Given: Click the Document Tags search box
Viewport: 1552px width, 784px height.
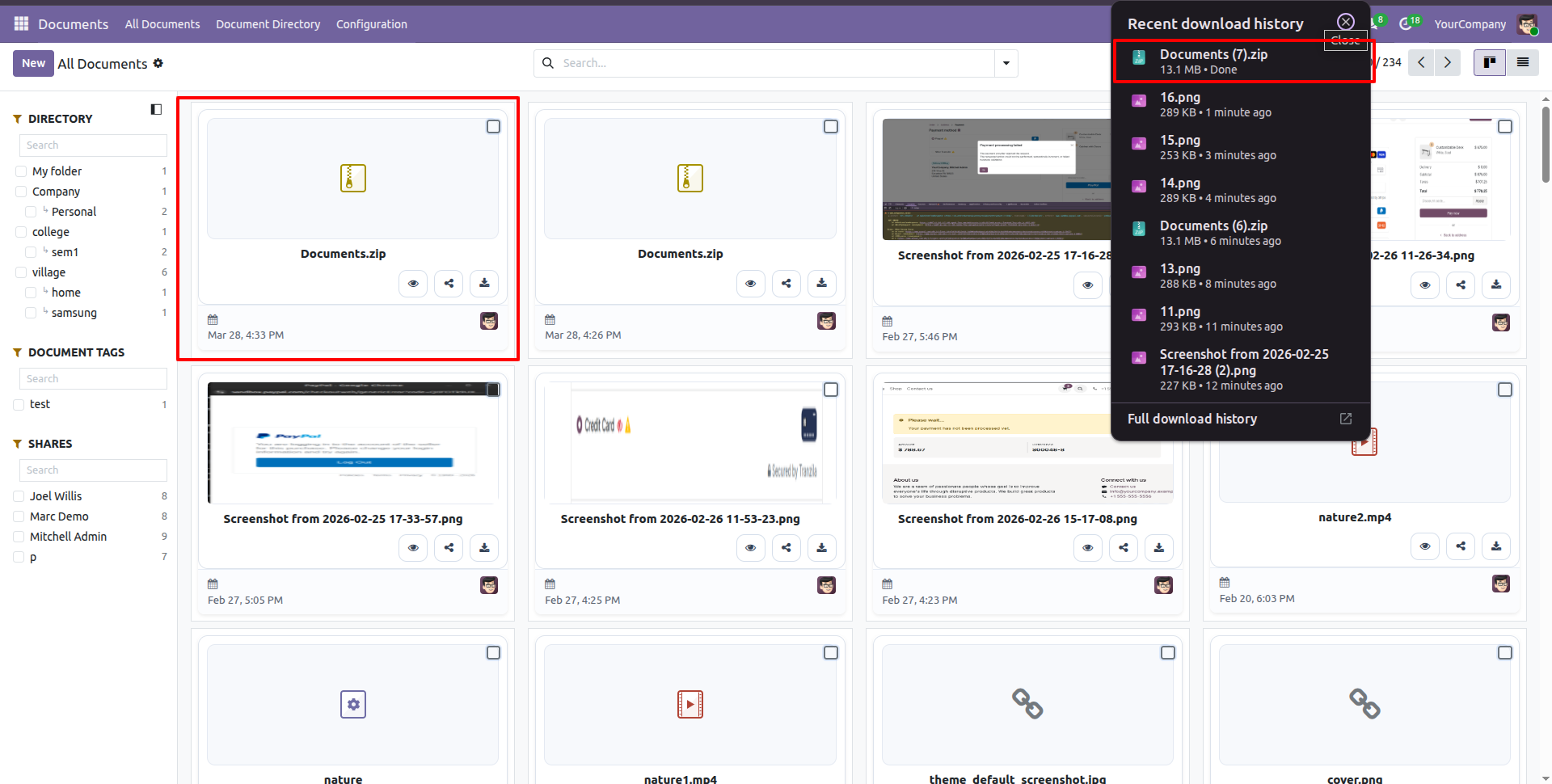Looking at the screenshot, I should pos(93,379).
